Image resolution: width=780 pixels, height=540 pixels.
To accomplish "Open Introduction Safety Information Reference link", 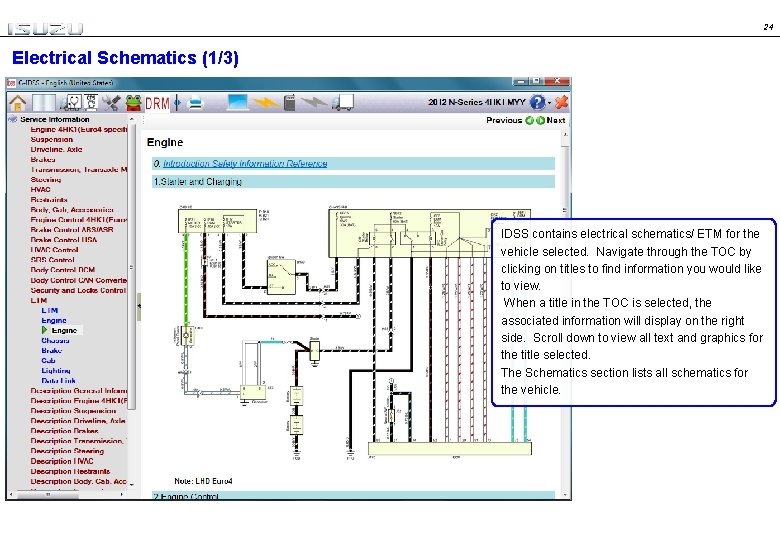I will click(245, 164).
